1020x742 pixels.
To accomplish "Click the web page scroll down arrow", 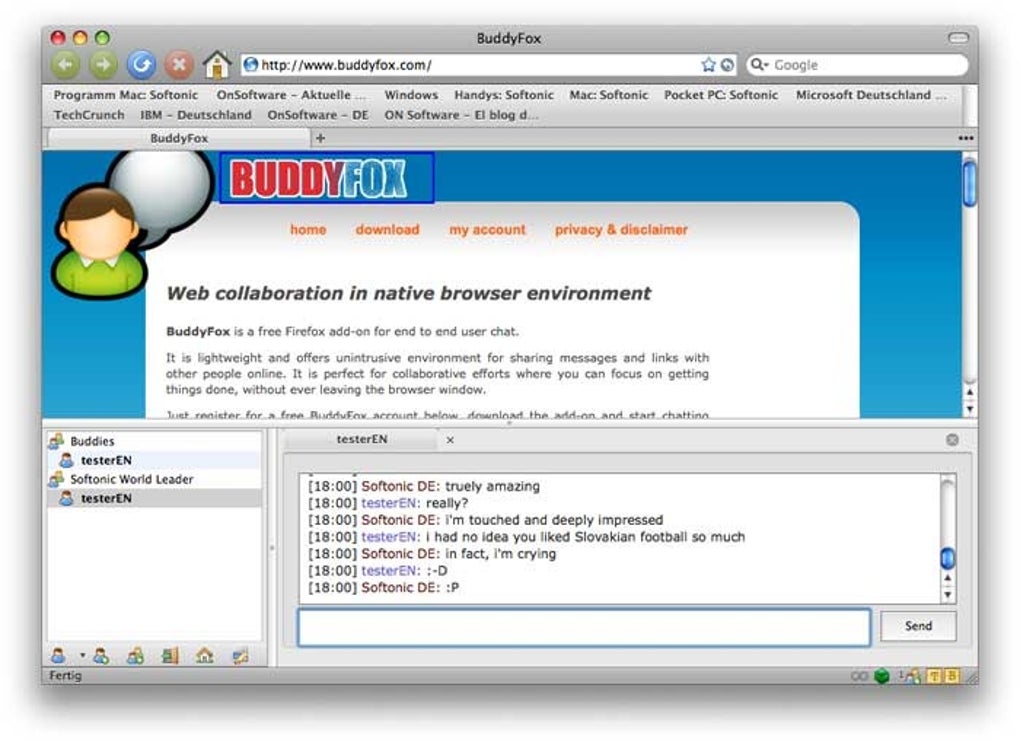I will click(969, 409).
